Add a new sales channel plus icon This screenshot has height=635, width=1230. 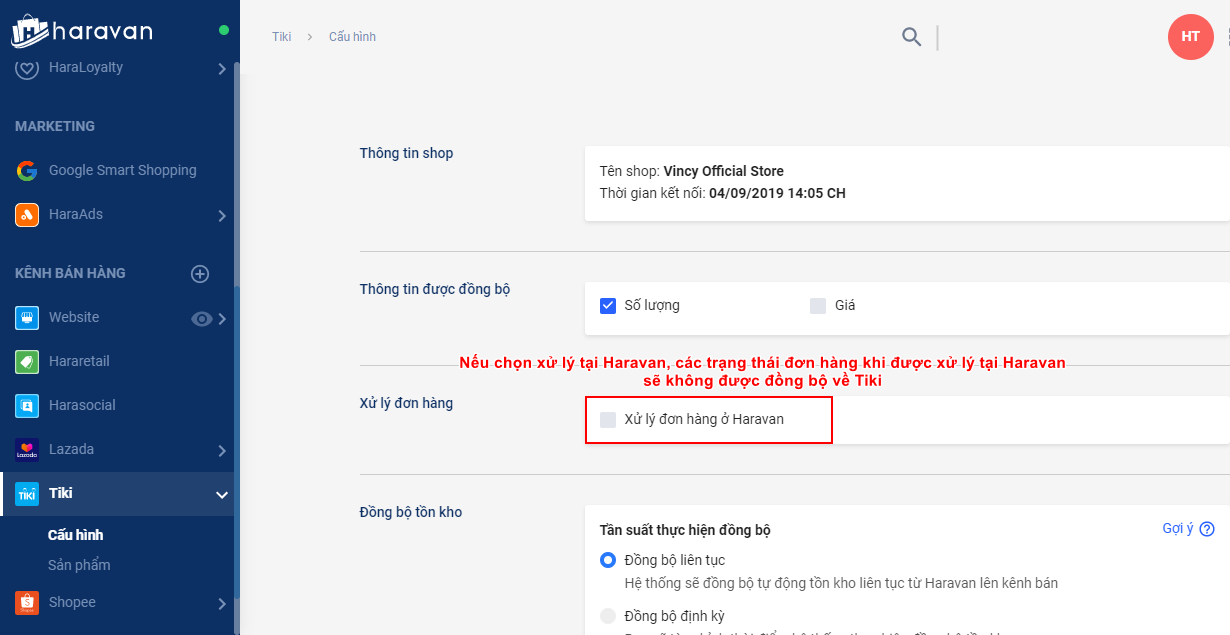200,274
